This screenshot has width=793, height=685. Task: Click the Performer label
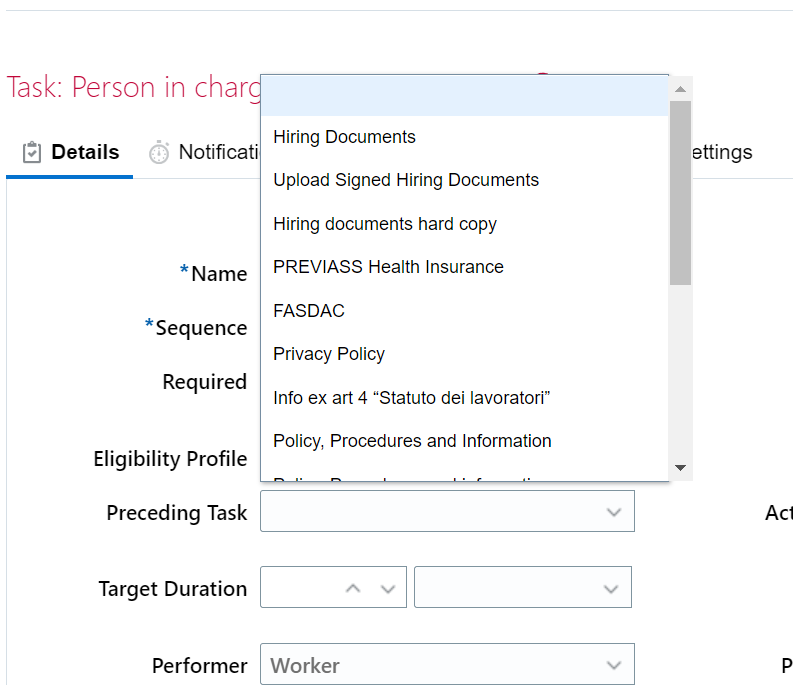tap(200, 666)
